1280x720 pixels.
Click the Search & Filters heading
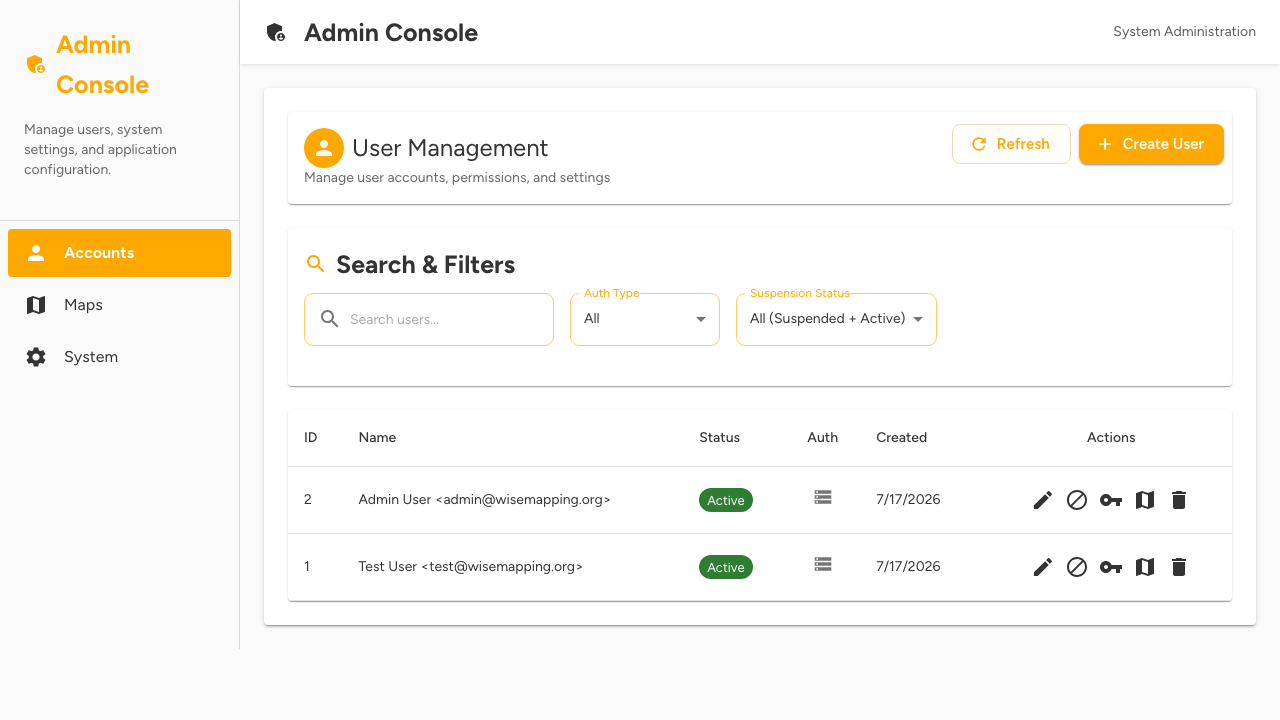coord(426,265)
